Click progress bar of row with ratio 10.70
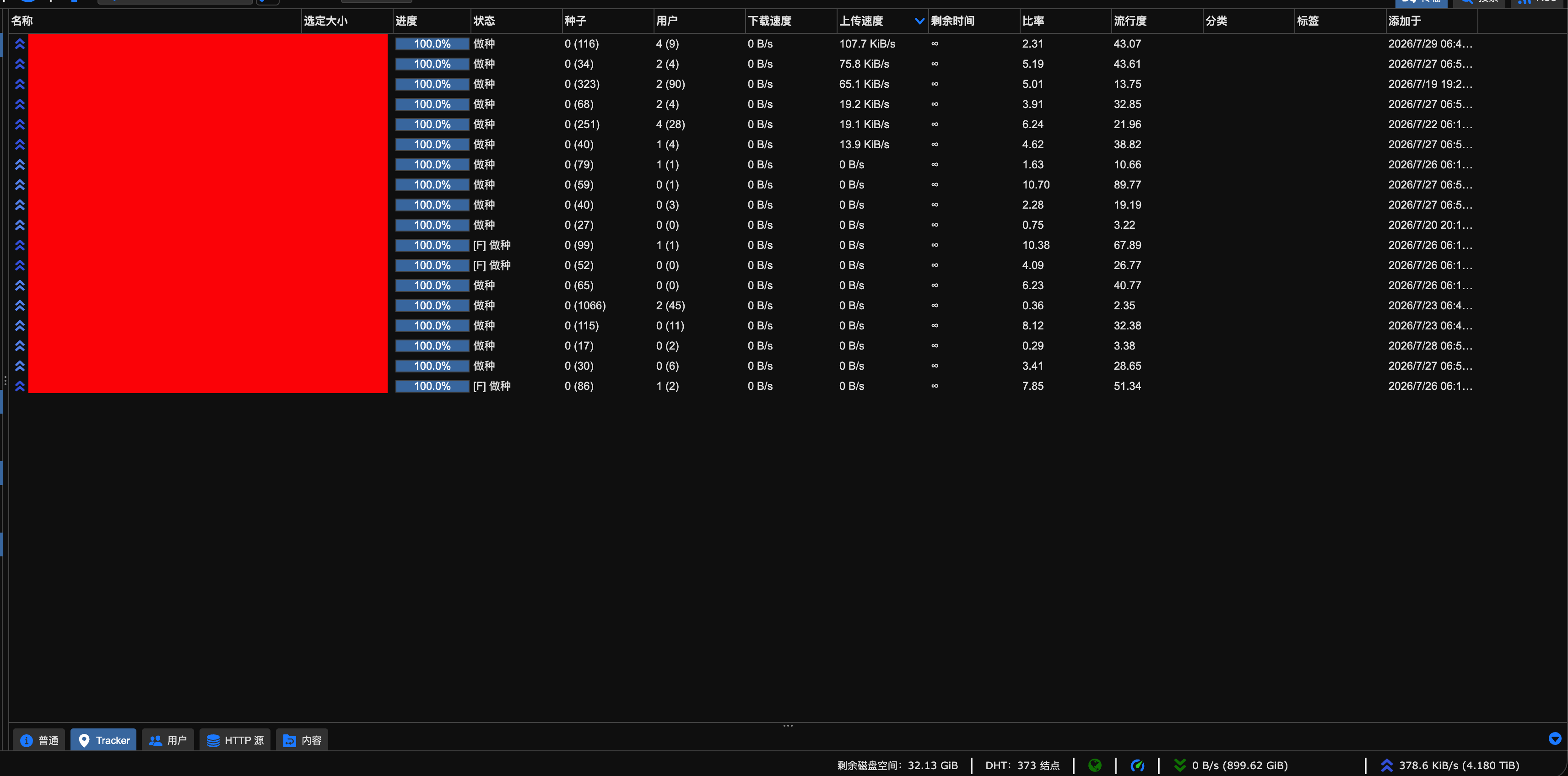 [x=432, y=184]
